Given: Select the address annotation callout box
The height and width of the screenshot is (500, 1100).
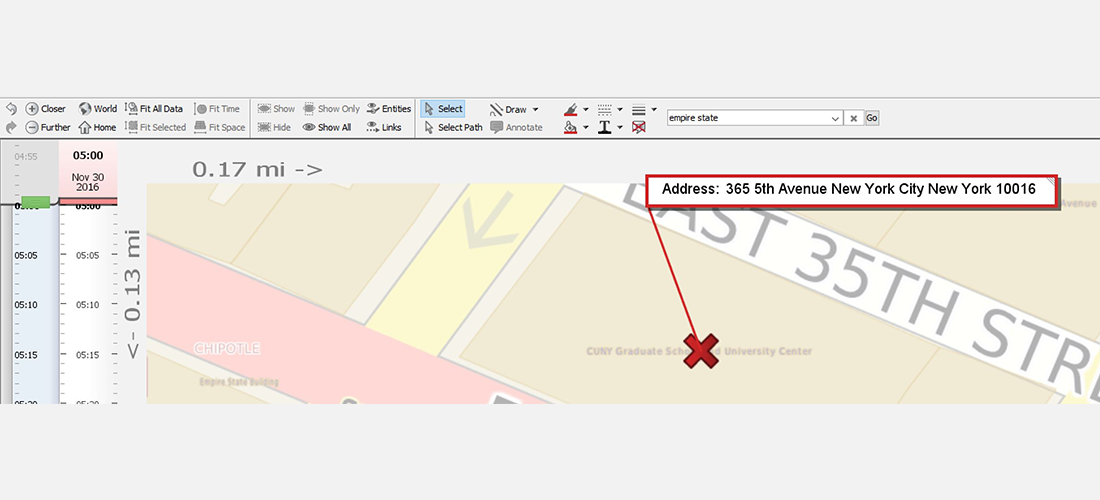Looking at the screenshot, I should 850,189.
